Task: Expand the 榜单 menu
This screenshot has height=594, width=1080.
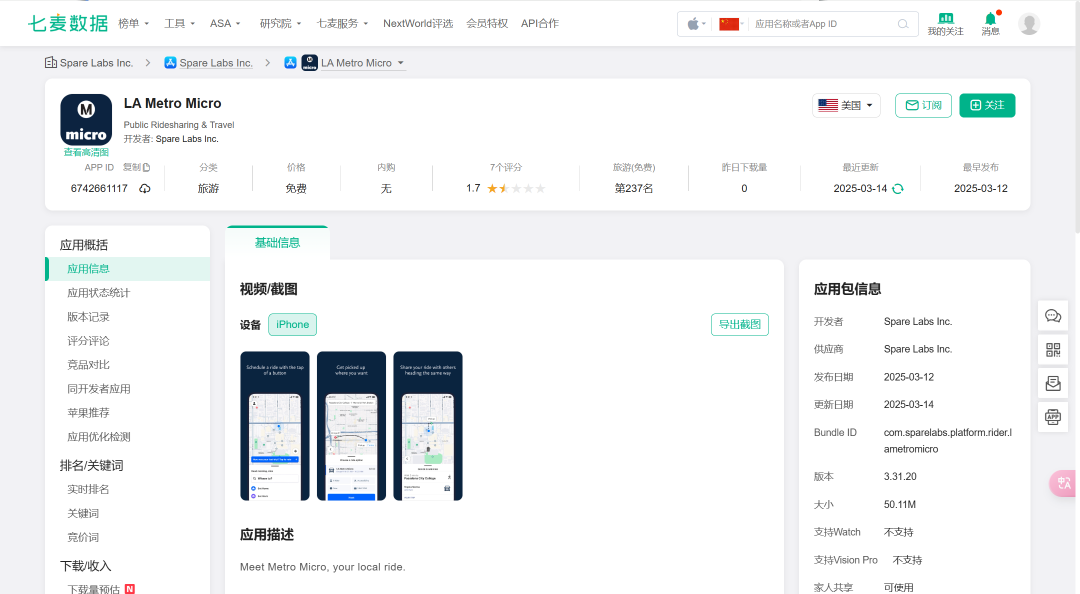Action: (x=134, y=23)
